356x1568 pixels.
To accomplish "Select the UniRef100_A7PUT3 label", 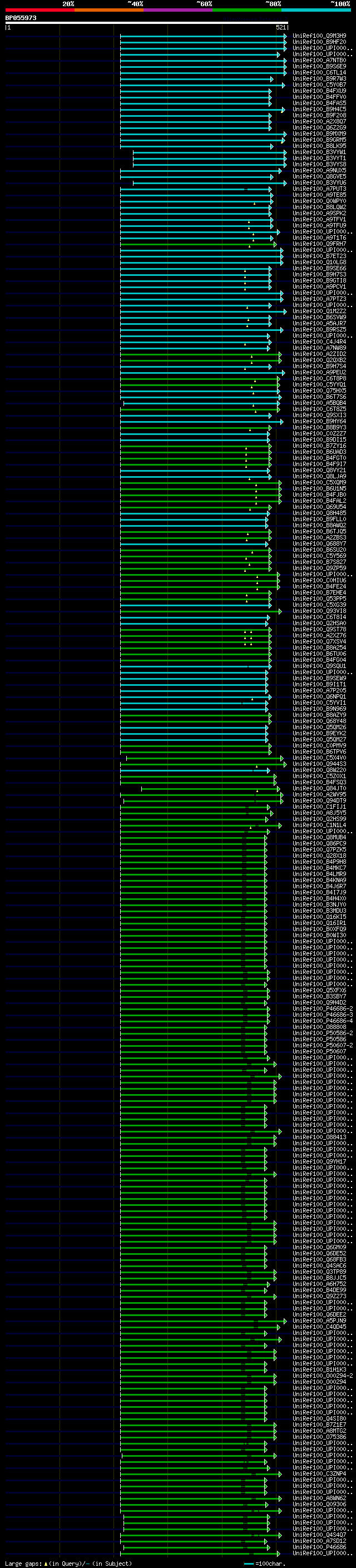I will (x=319, y=189).
